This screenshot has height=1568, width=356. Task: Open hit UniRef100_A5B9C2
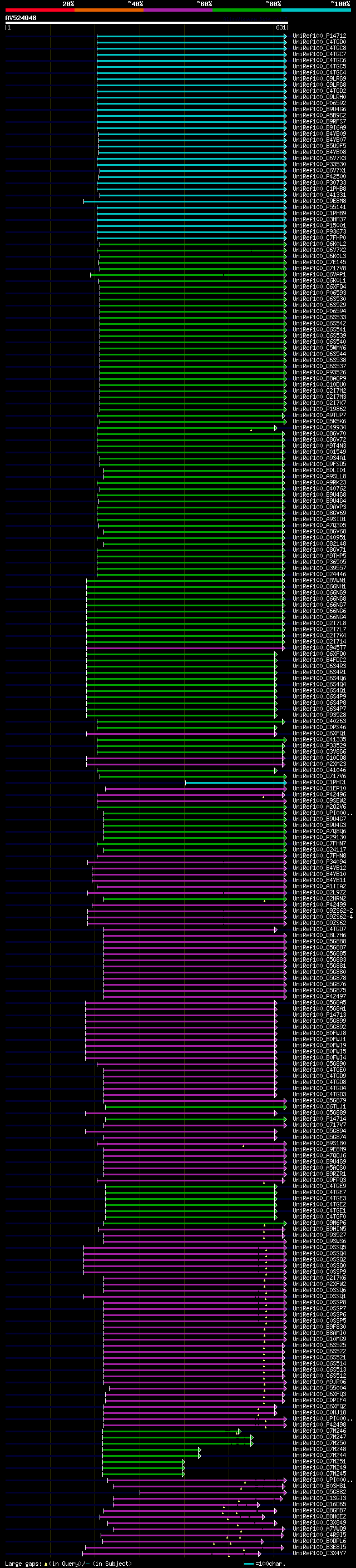tap(319, 115)
